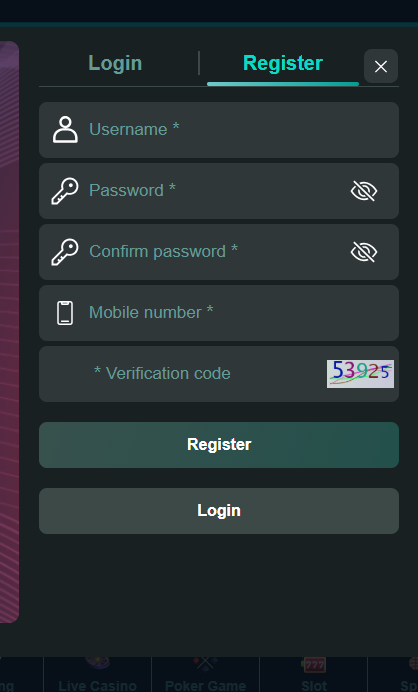The image size is (418, 692).
Task: Refresh the verification captcha image
Action: tap(360, 374)
